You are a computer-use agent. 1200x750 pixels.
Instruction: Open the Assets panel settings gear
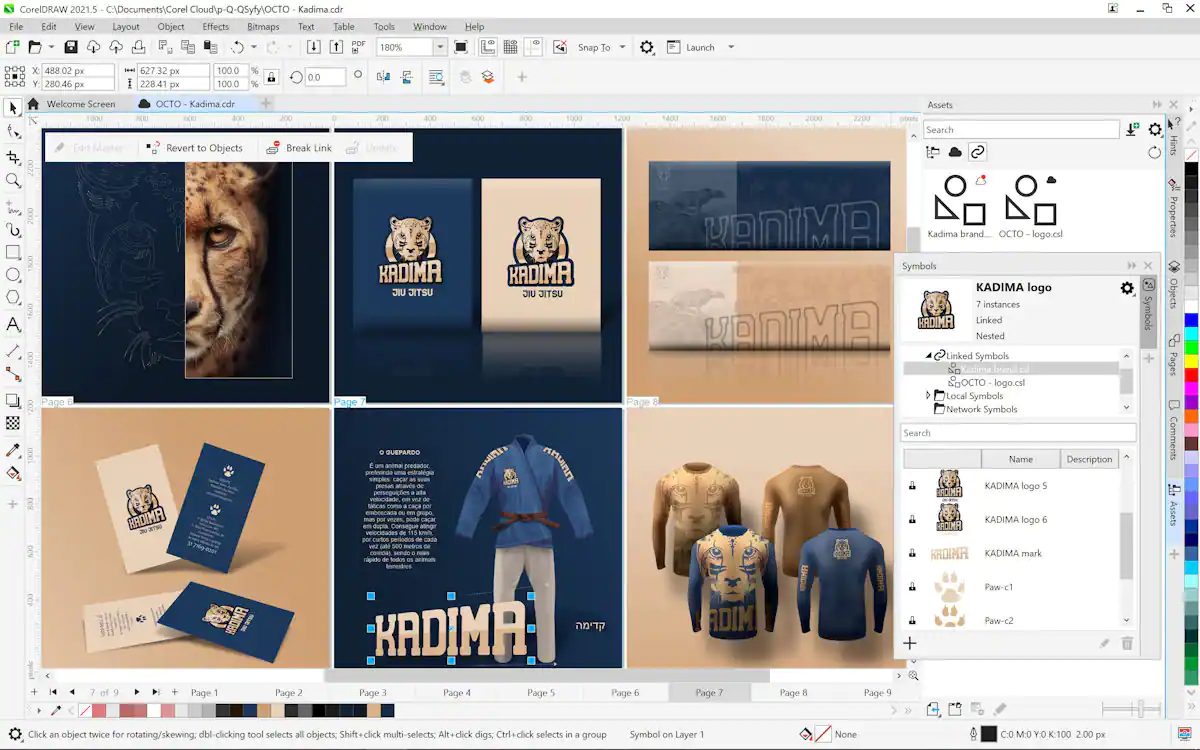[1155, 130]
